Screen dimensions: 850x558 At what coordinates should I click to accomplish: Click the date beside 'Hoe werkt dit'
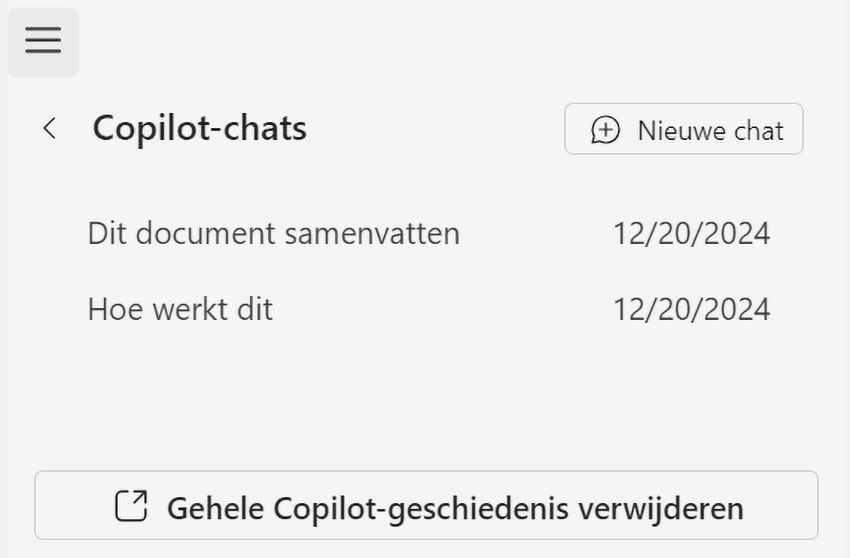point(691,309)
